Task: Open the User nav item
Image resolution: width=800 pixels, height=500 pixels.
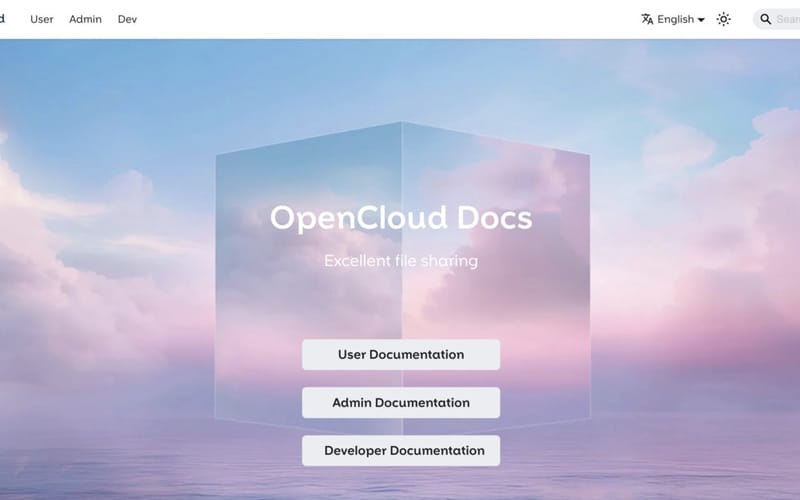Action: point(41,19)
